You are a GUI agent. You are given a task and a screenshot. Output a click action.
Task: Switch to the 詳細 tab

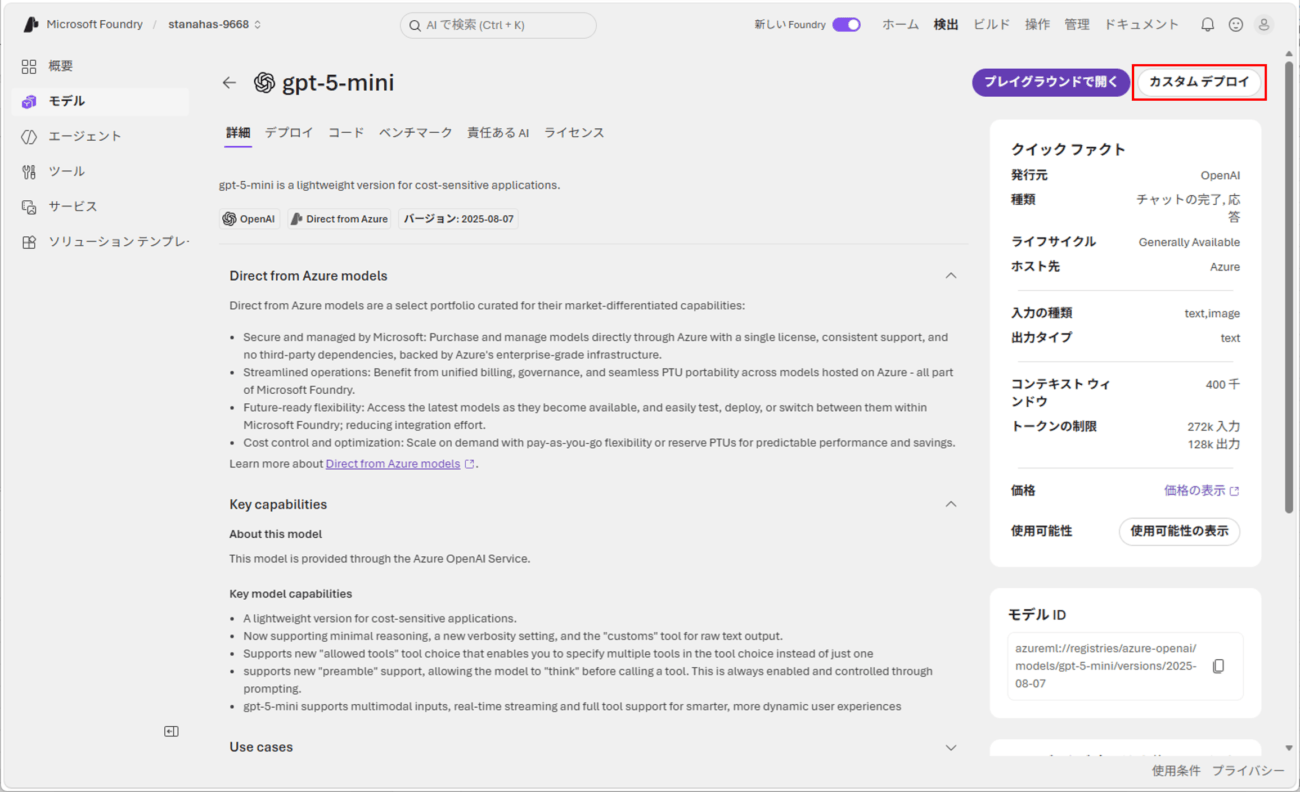pos(238,132)
